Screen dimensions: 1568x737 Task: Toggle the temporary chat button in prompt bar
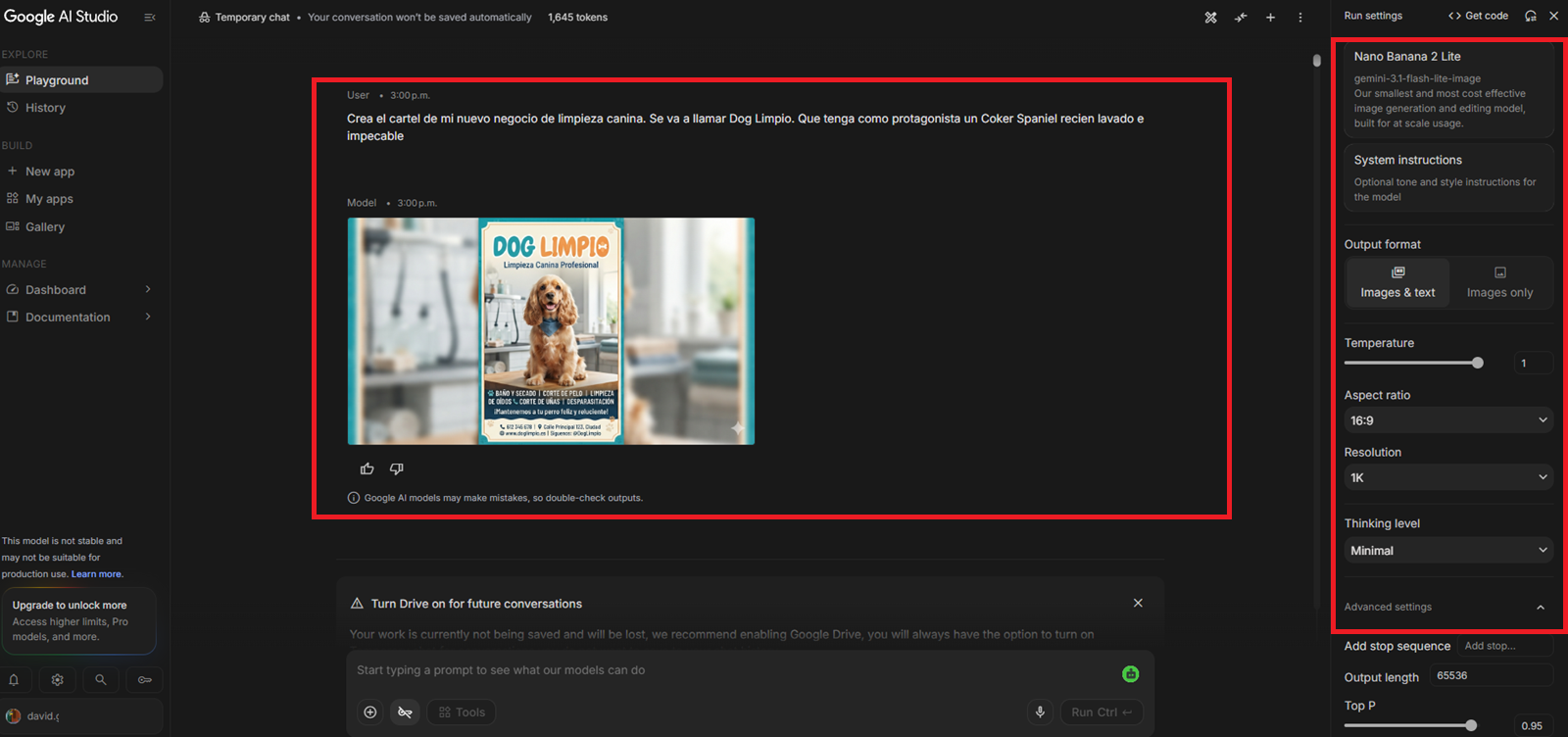405,712
